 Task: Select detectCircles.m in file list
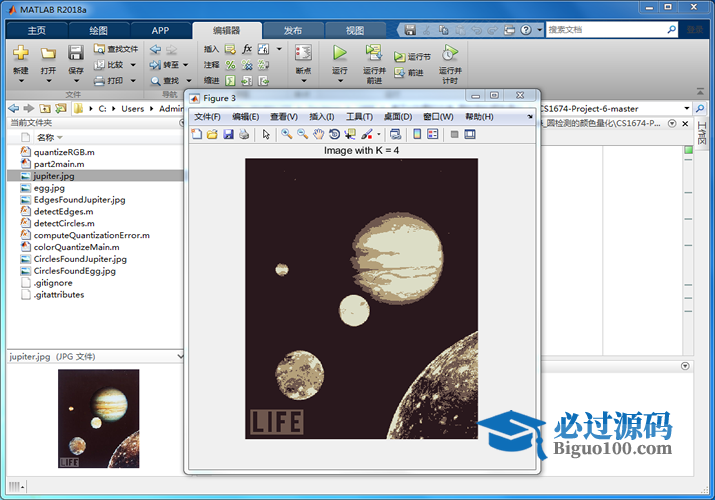[64, 223]
